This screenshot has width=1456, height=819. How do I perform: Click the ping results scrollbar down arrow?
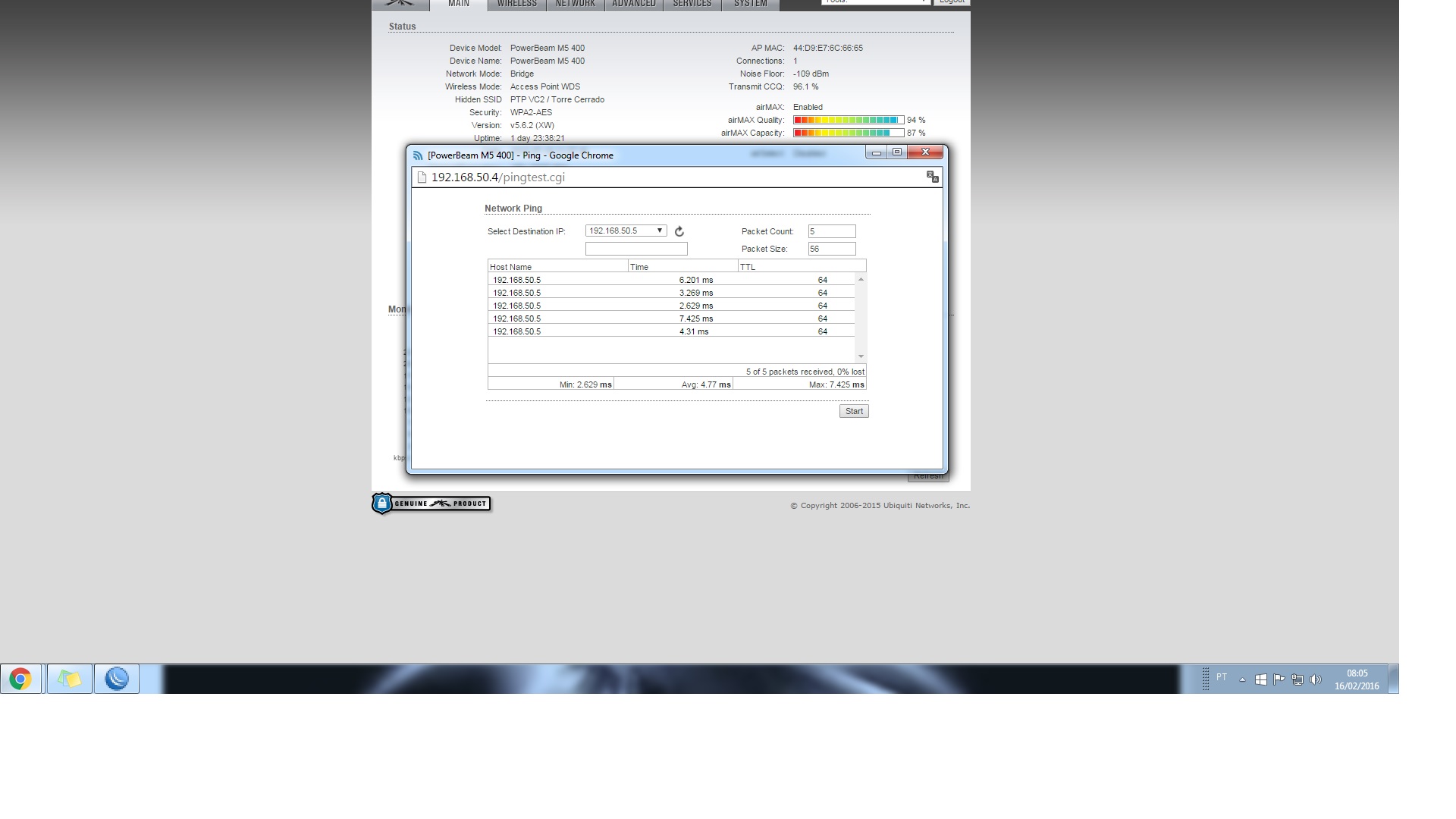pyautogui.click(x=861, y=356)
